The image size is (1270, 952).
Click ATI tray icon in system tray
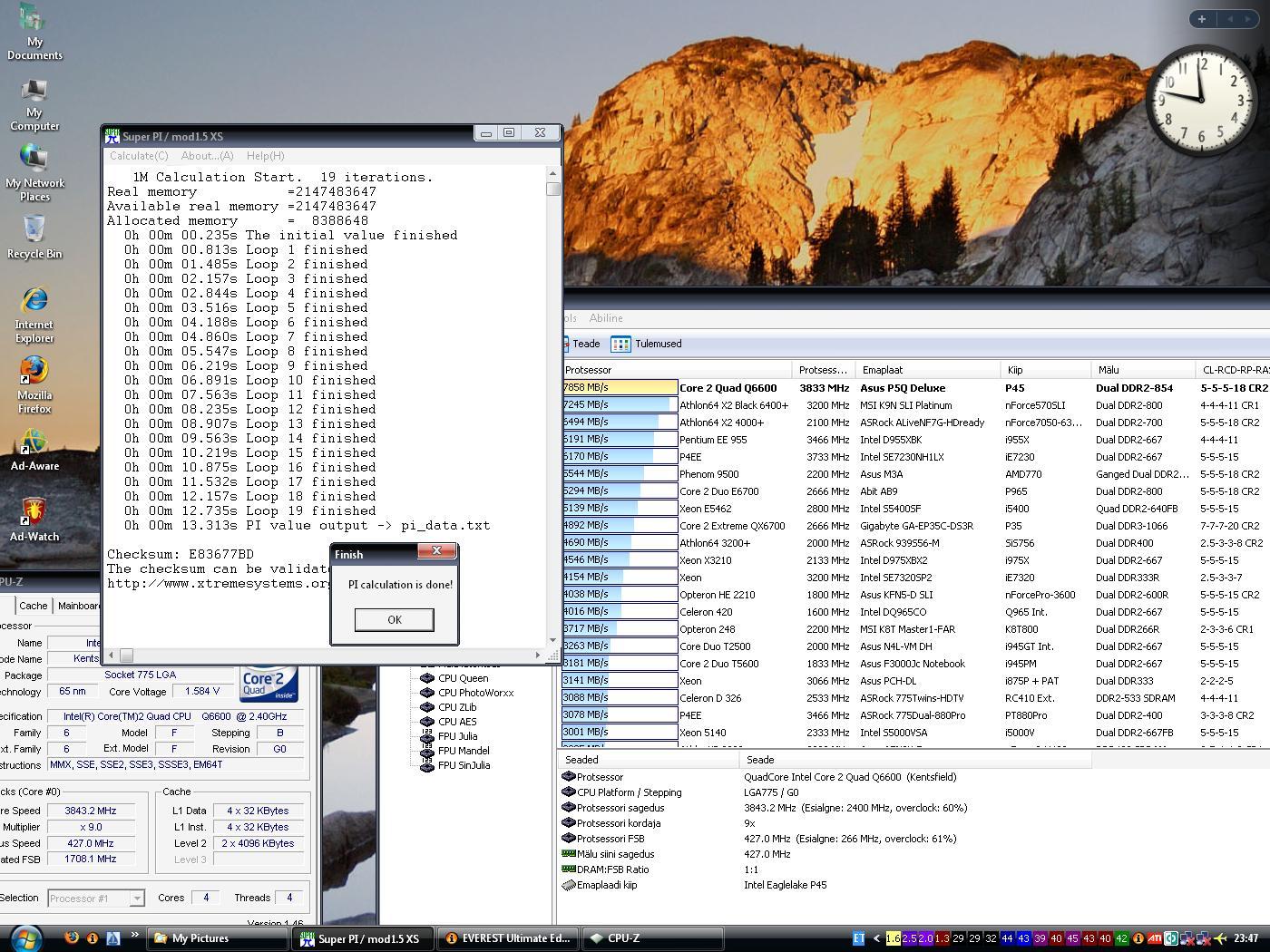point(1155,938)
